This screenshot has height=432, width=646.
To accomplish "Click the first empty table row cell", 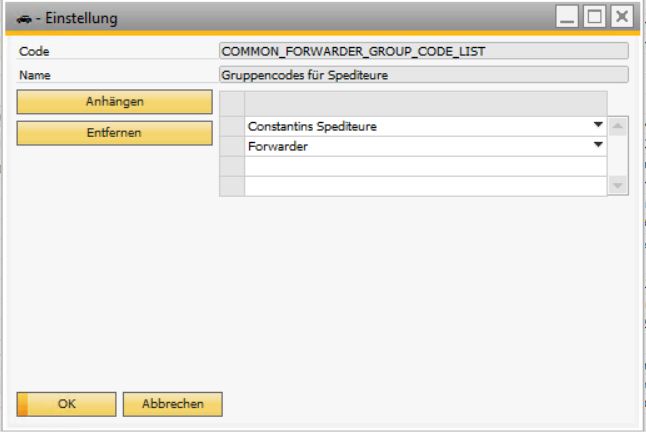I will 426,166.
